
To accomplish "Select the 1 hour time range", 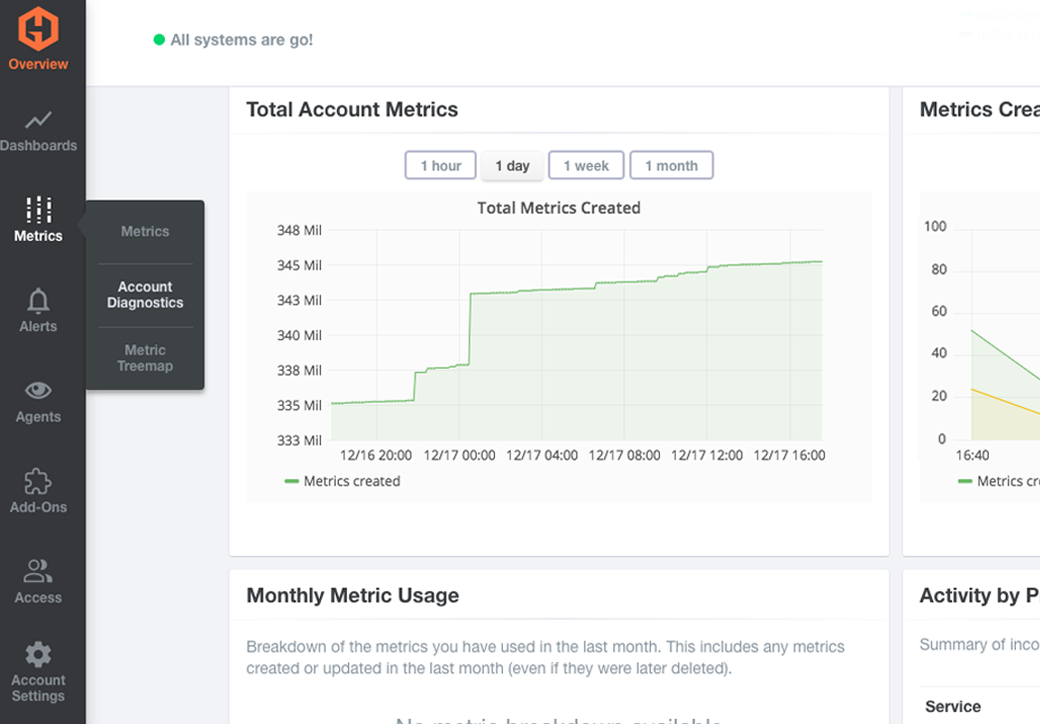I will point(440,166).
